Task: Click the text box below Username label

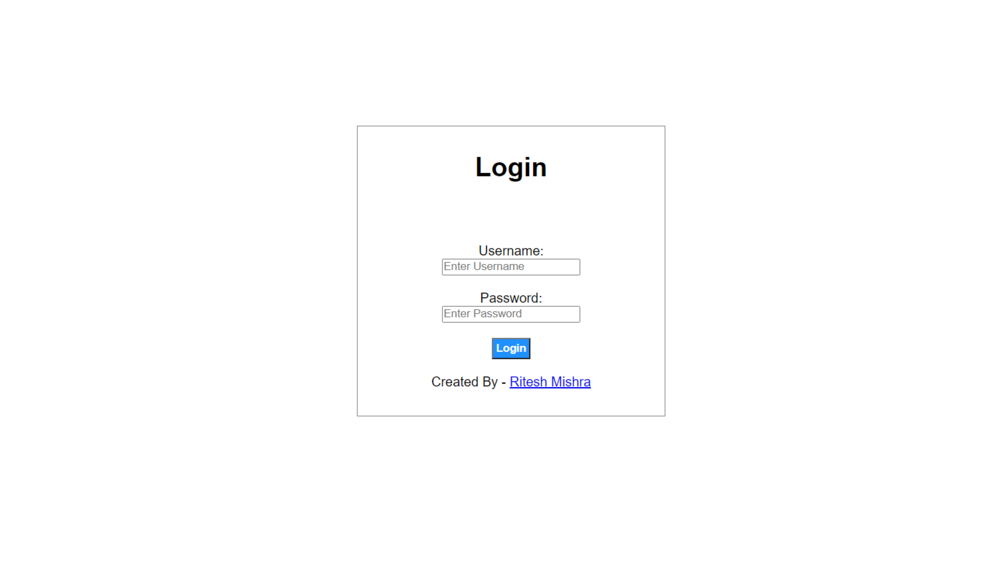Action: (x=511, y=267)
